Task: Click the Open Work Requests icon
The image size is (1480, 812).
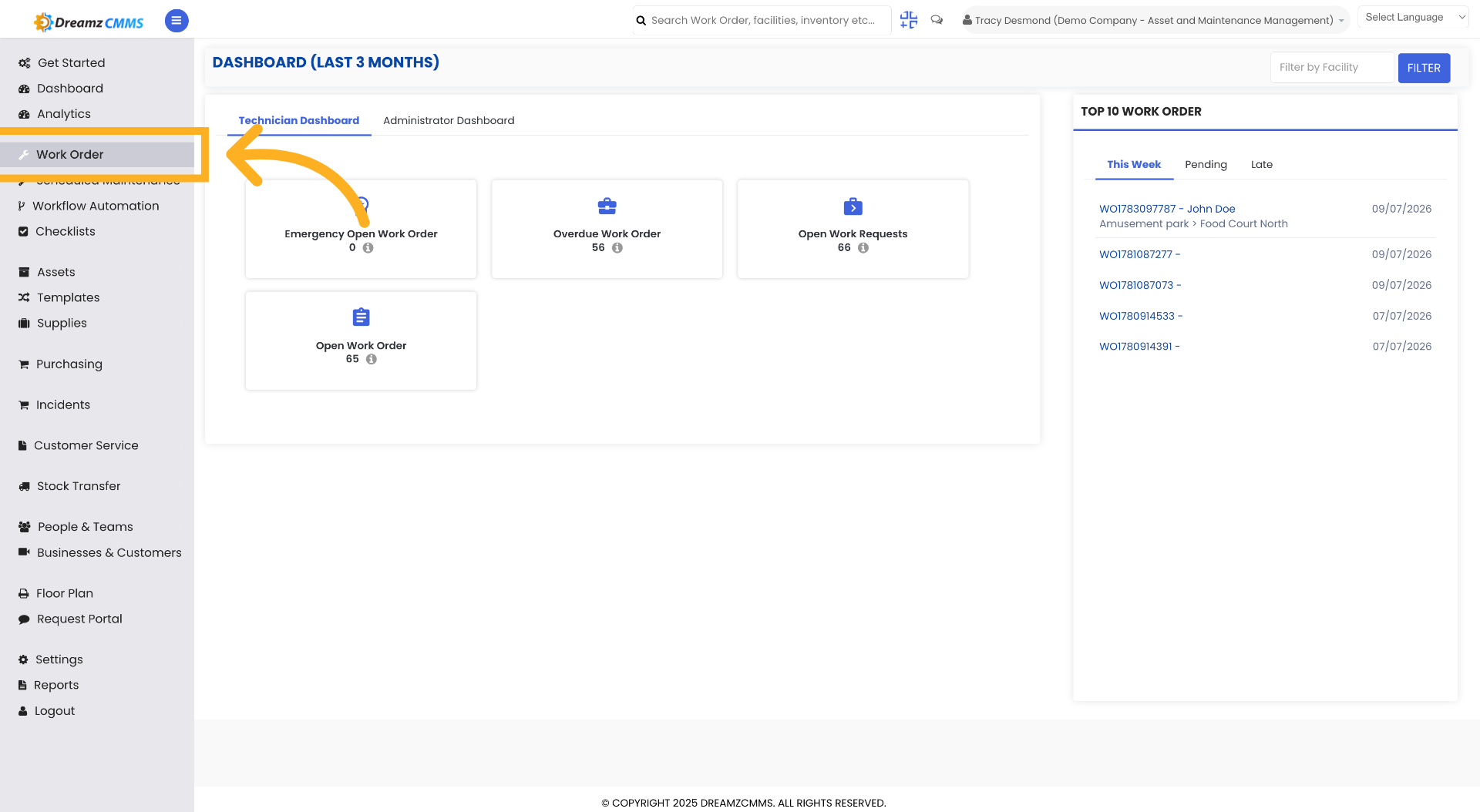Action: coord(853,206)
